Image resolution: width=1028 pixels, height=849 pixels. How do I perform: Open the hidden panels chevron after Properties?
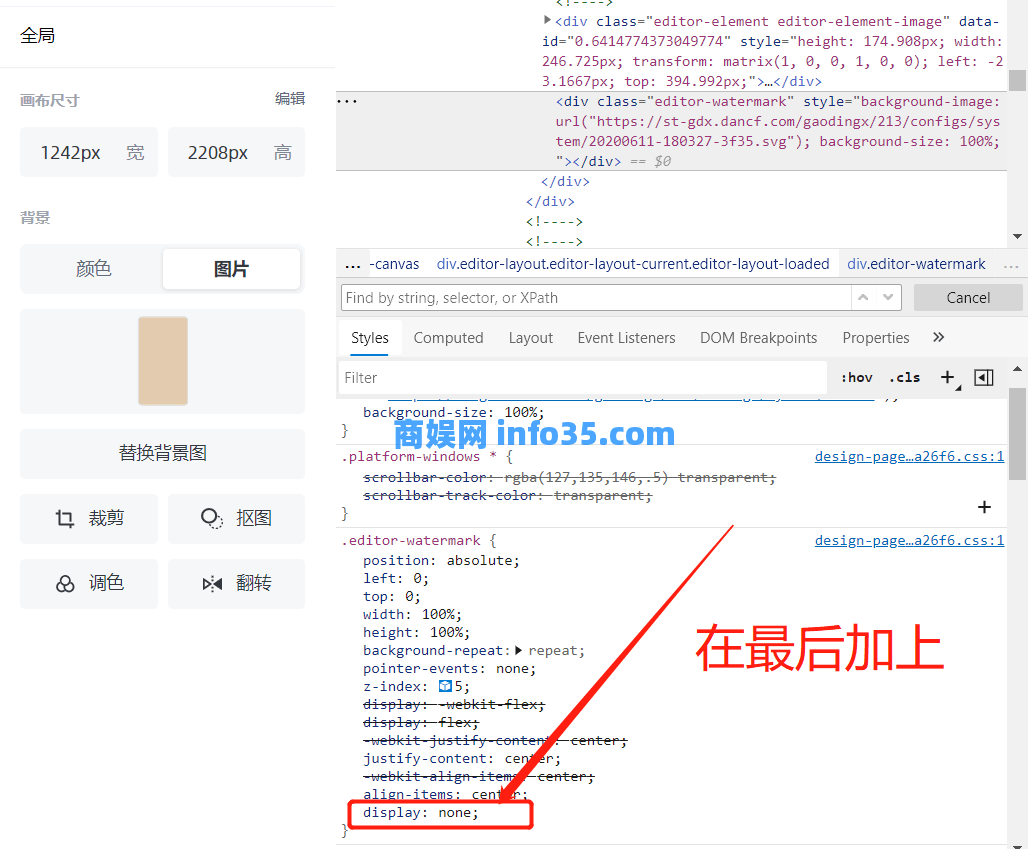coord(938,338)
